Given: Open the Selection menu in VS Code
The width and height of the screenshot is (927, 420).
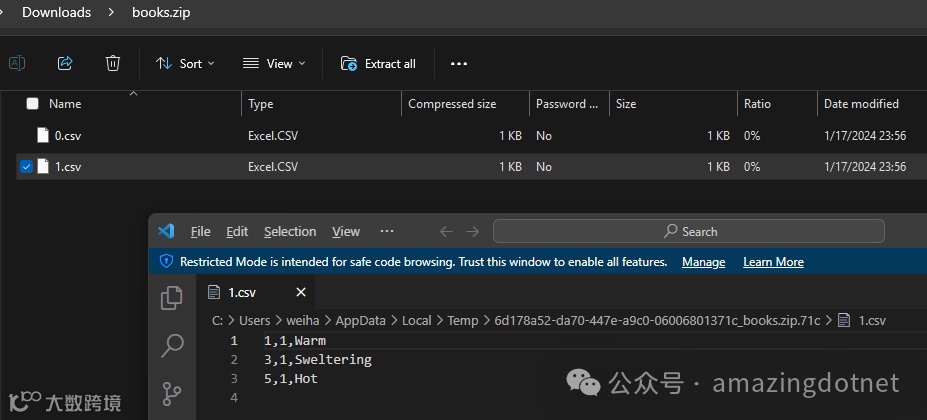Looking at the screenshot, I should point(290,231).
